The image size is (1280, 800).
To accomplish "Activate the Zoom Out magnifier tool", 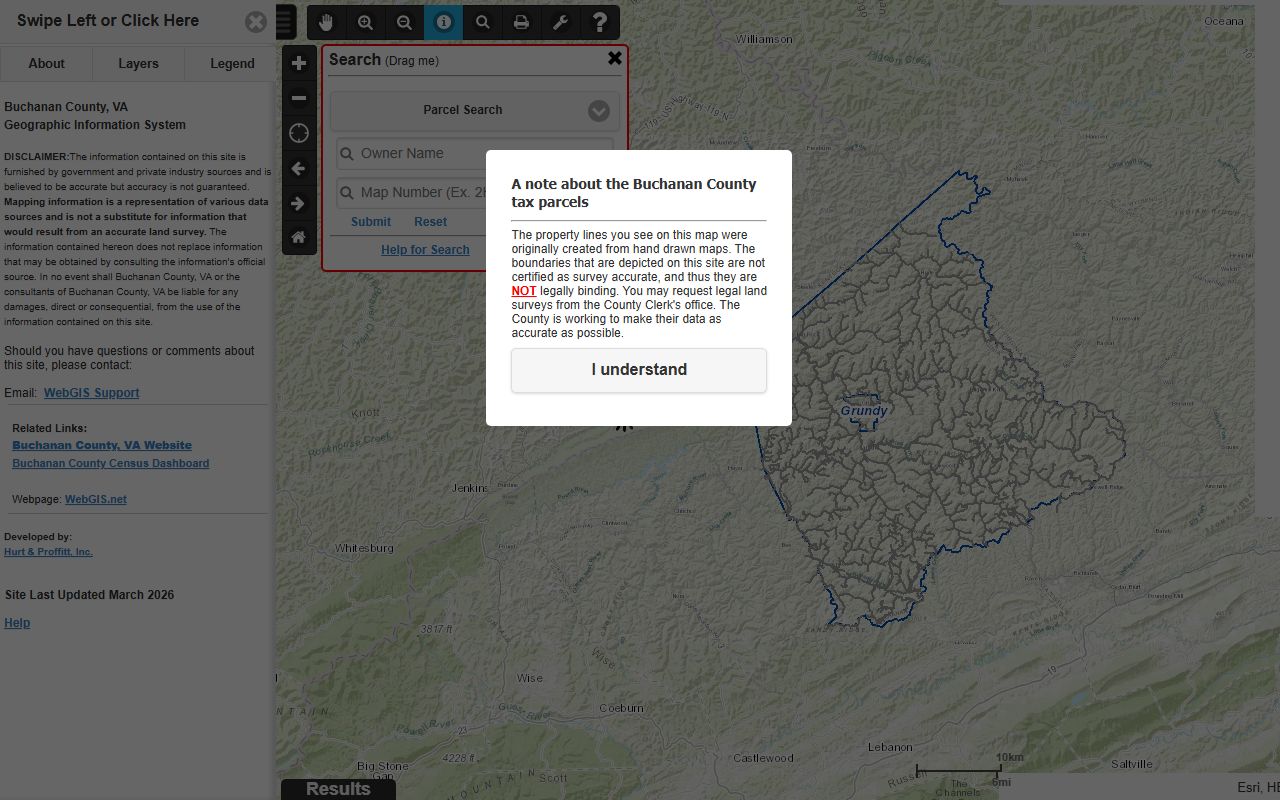I will click(405, 22).
